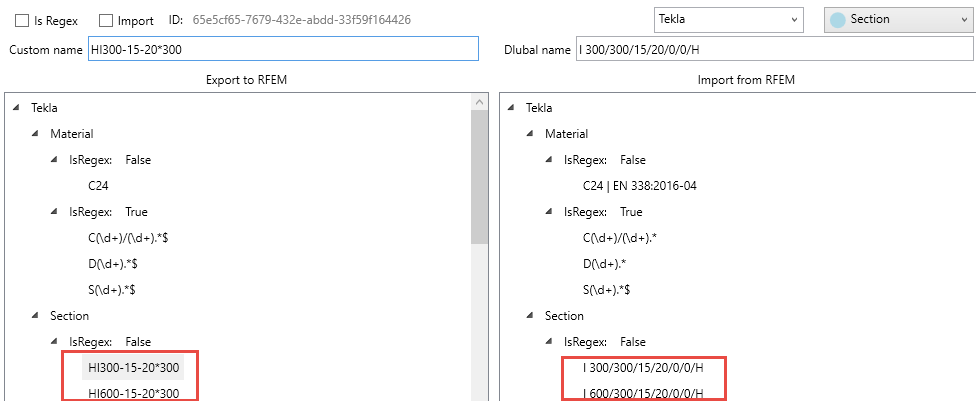Collapse Tekla node in Import tree
Viewport: 976px width, 401px height.
[x=511, y=108]
